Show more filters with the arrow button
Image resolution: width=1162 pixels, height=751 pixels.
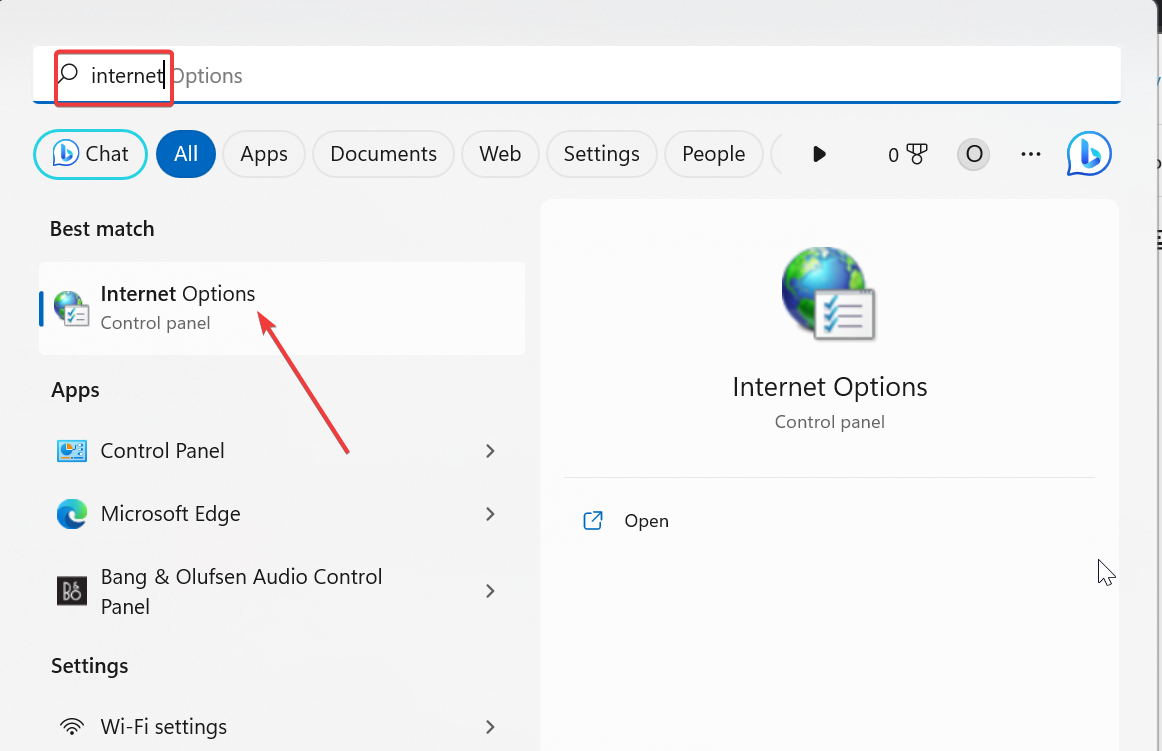819,154
